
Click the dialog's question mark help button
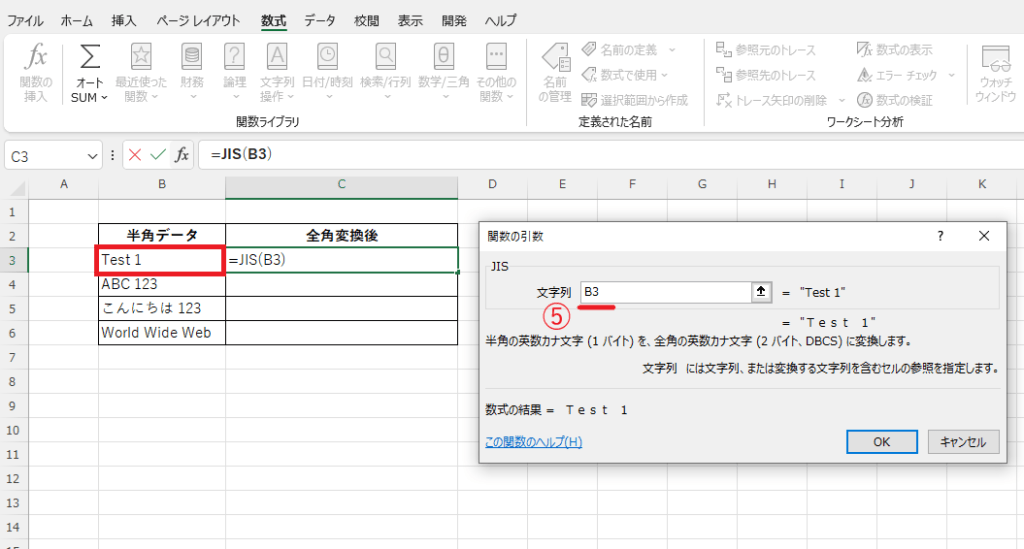(940, 236)
